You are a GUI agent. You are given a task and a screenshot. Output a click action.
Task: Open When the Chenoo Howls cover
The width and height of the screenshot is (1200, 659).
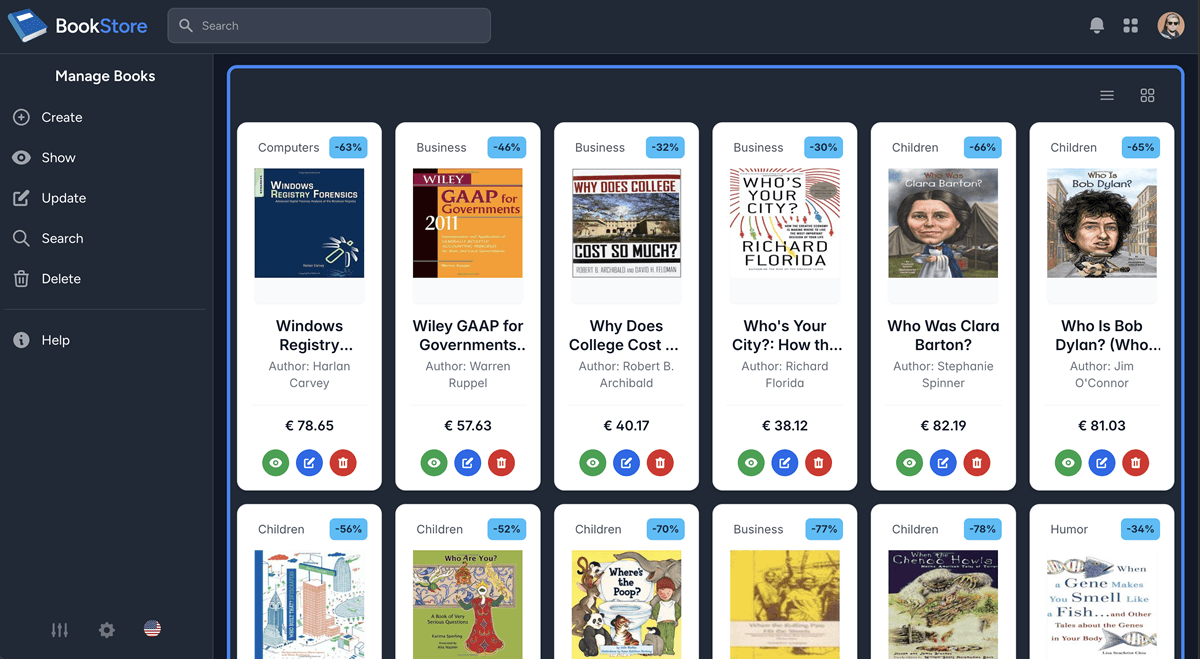pyautogui.click(x=944, y=604)
